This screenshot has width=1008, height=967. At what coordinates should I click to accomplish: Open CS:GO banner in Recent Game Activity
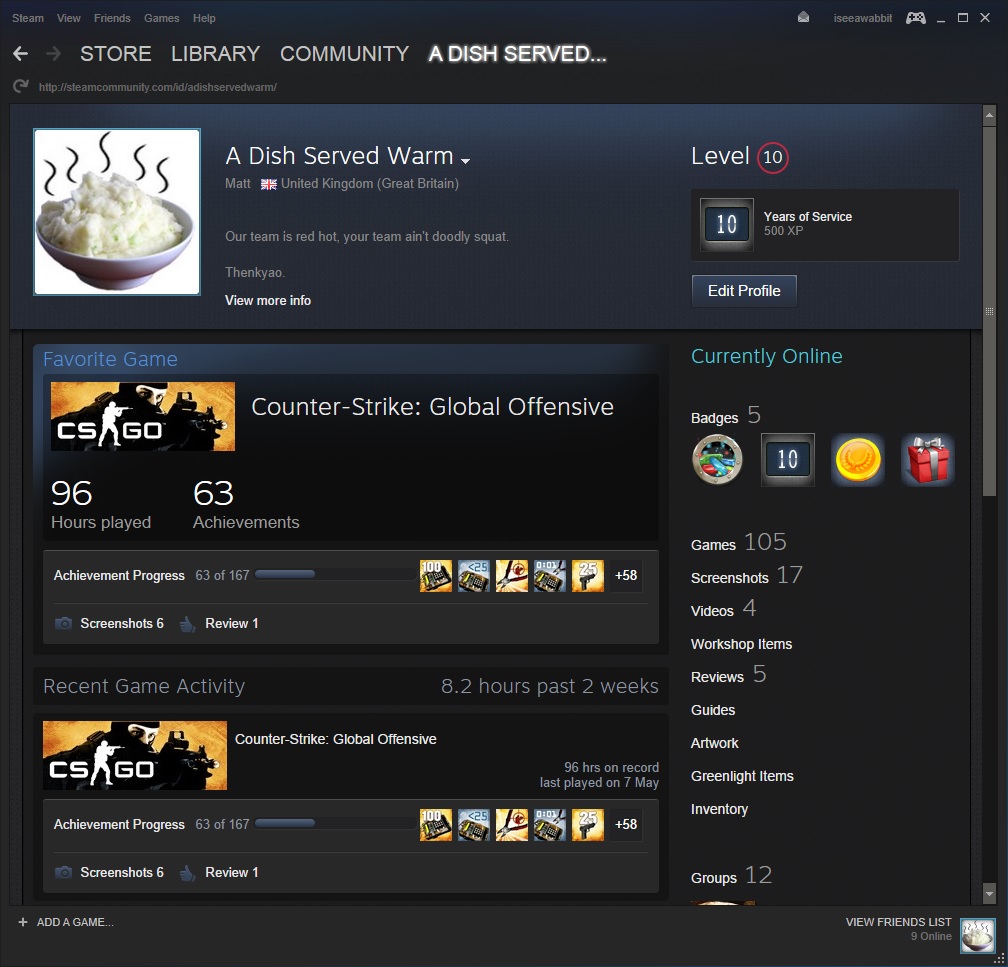135,755
